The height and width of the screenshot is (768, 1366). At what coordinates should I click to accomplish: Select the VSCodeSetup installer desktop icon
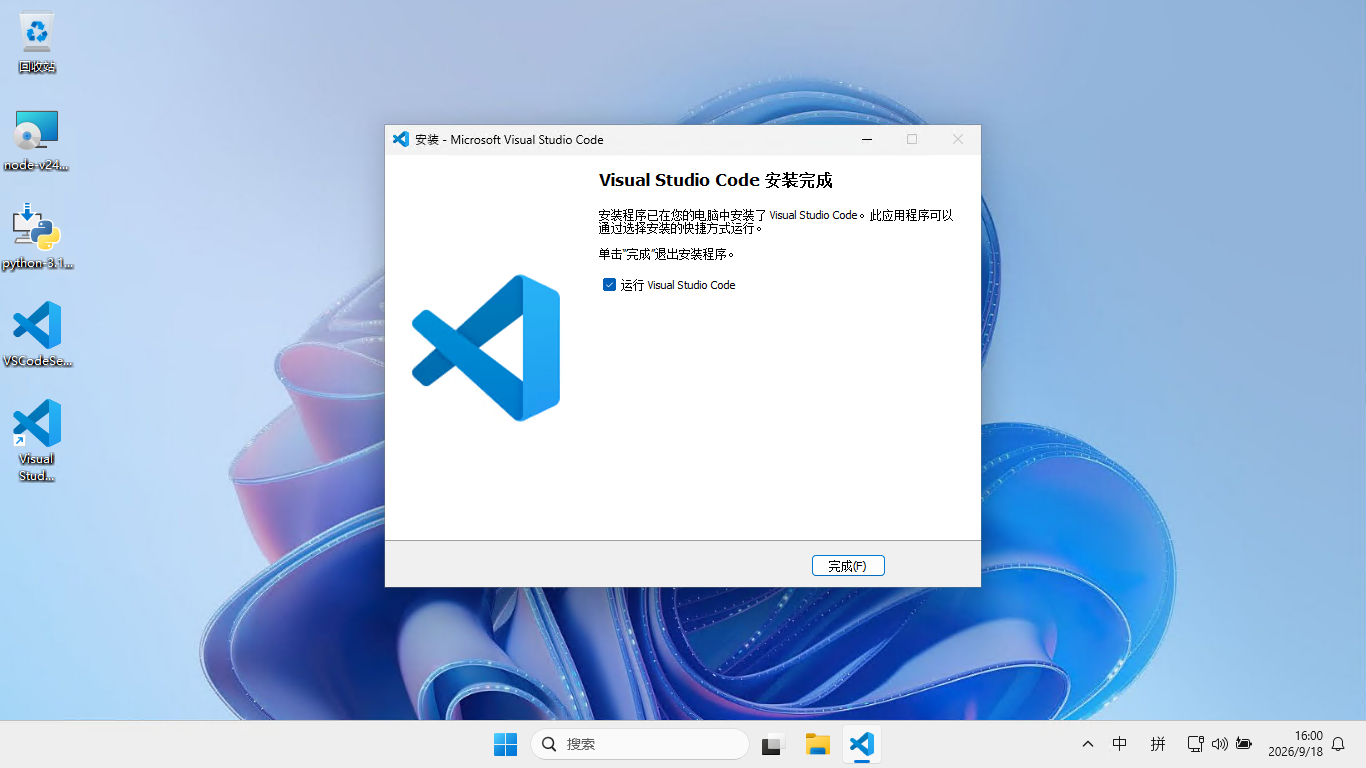(37, 335)
